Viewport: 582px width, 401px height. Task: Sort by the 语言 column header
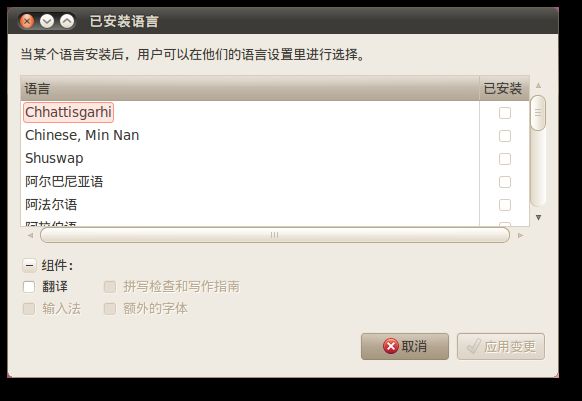(x=250, y=88)
